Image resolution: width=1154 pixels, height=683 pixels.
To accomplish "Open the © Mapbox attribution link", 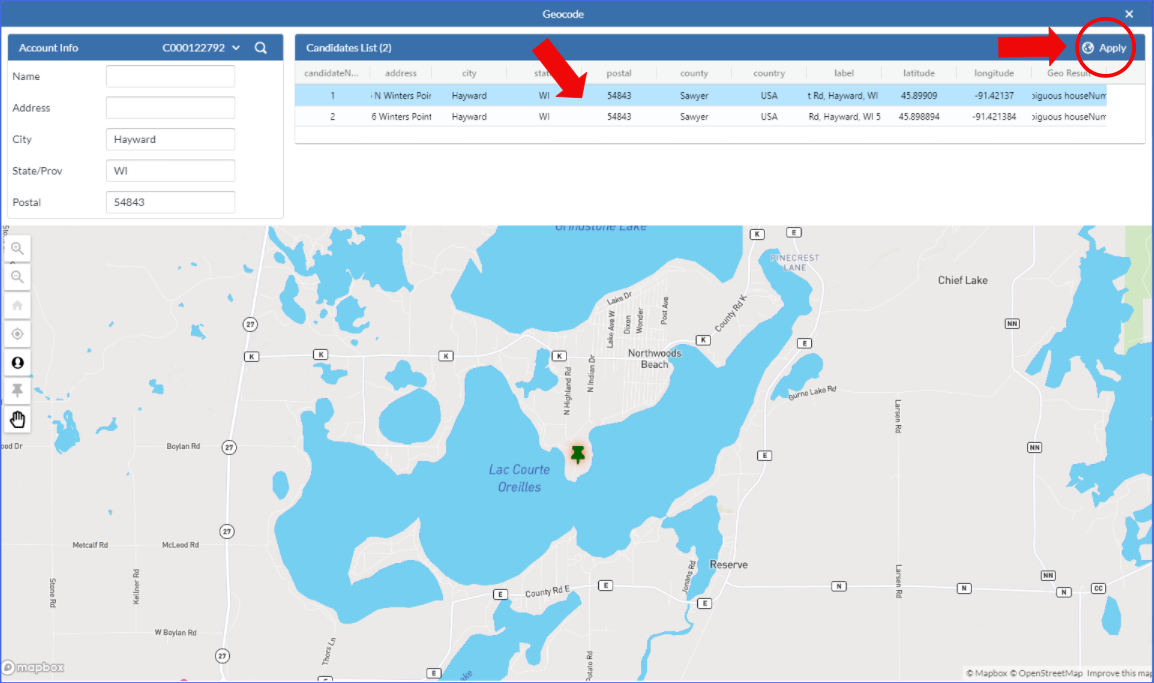I will click(986, 673).
